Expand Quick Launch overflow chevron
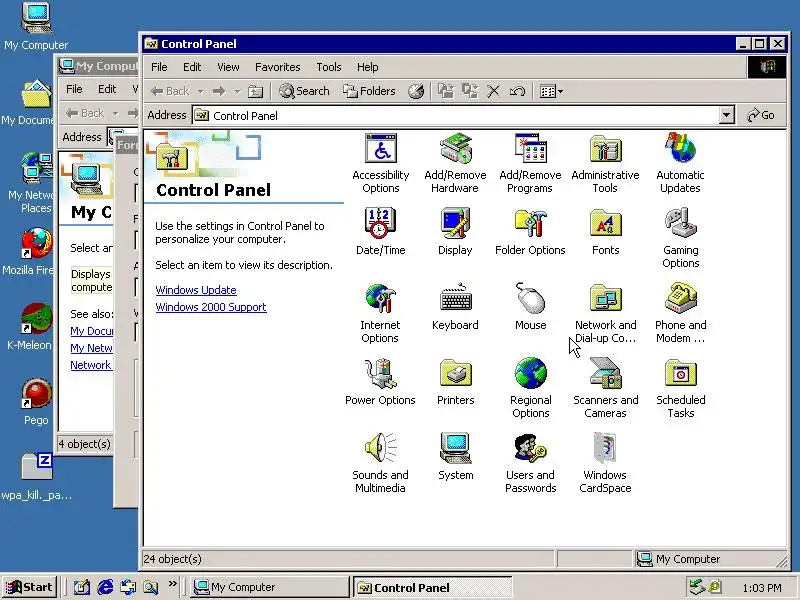 coord(172,584)
